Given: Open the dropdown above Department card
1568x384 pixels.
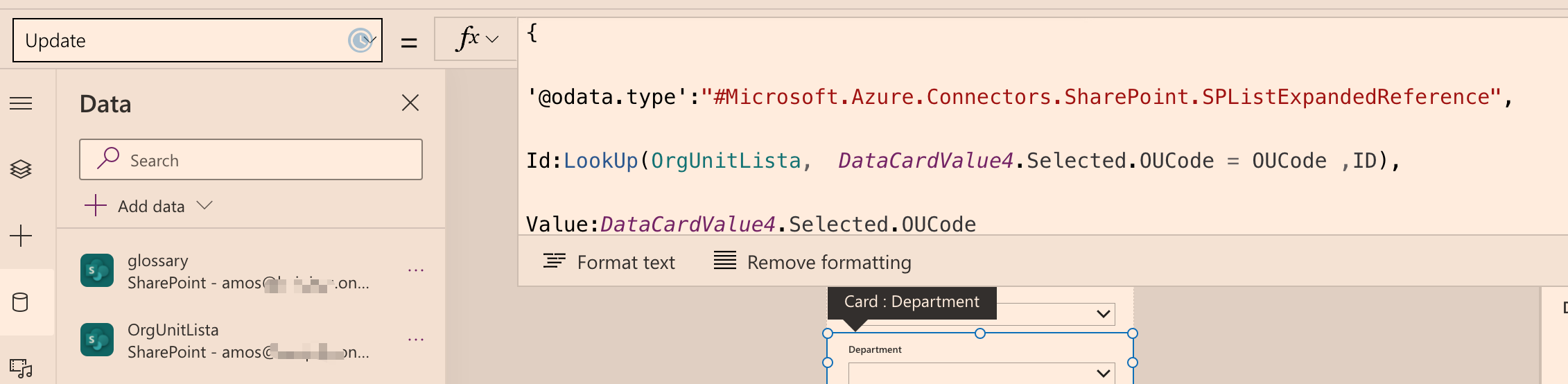Looking at the screenshot, I should click(x=1104, y=314).
